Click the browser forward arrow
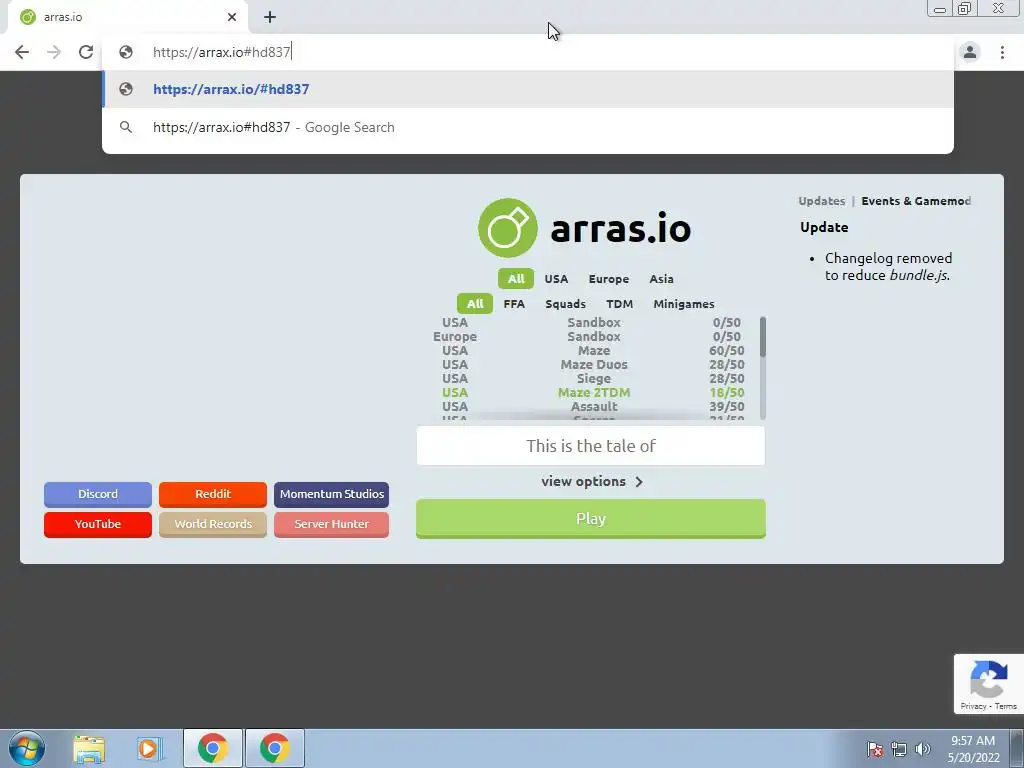The height and width of the screenshot is (768, 1024). pos(54,52)
